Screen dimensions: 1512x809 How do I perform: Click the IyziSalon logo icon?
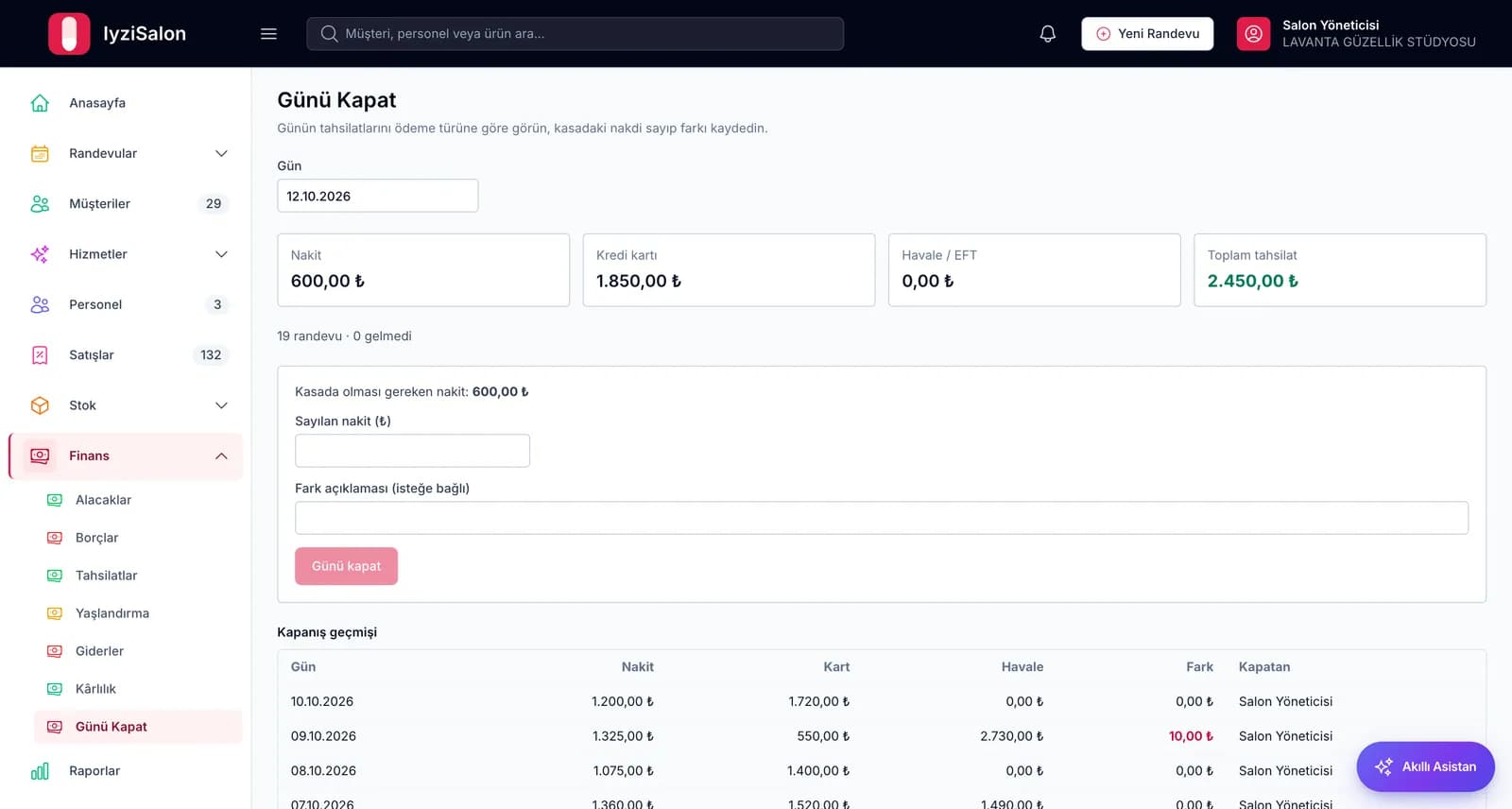[x=69, y=34]
